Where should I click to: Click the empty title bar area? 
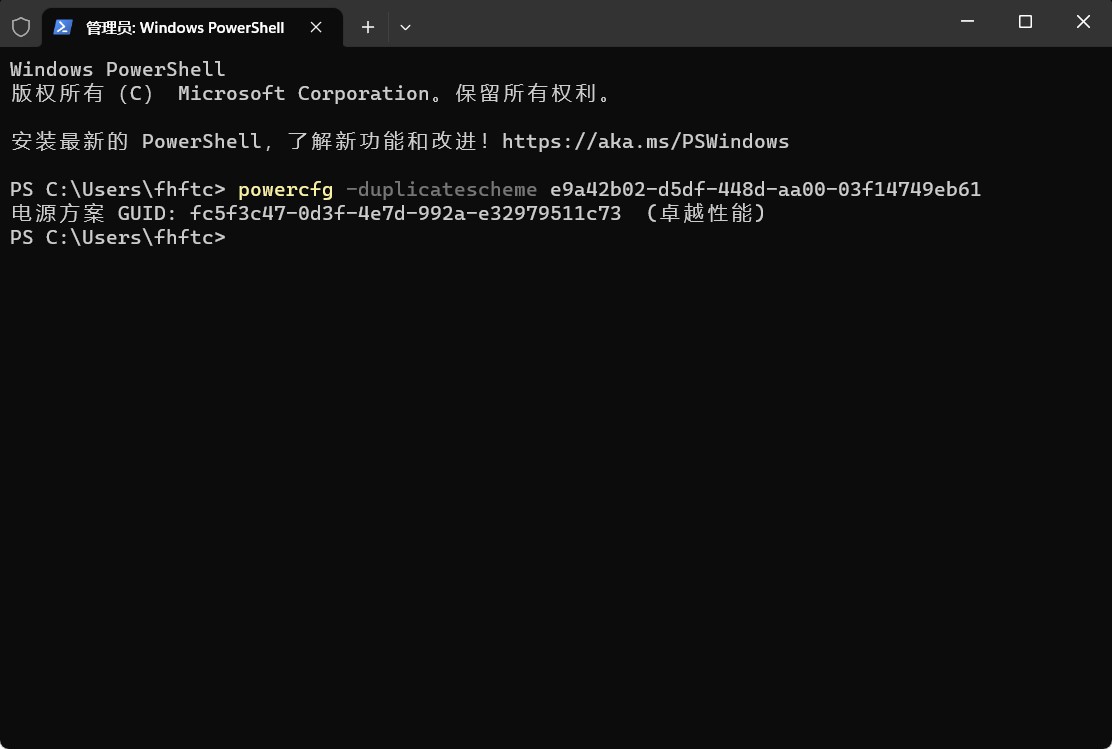point(674,23)
